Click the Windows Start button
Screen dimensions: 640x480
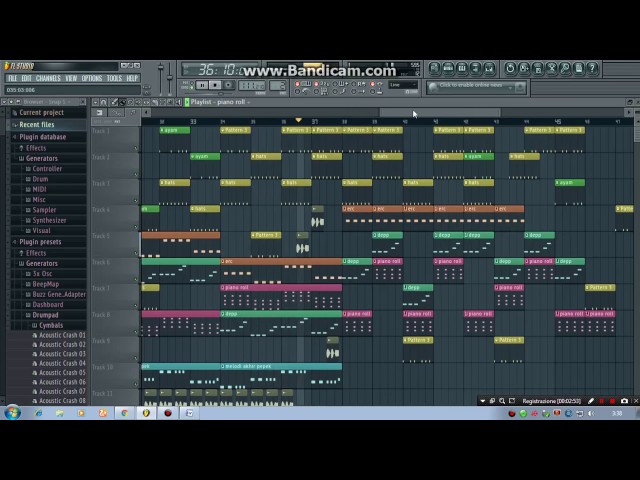coord(13,413)
